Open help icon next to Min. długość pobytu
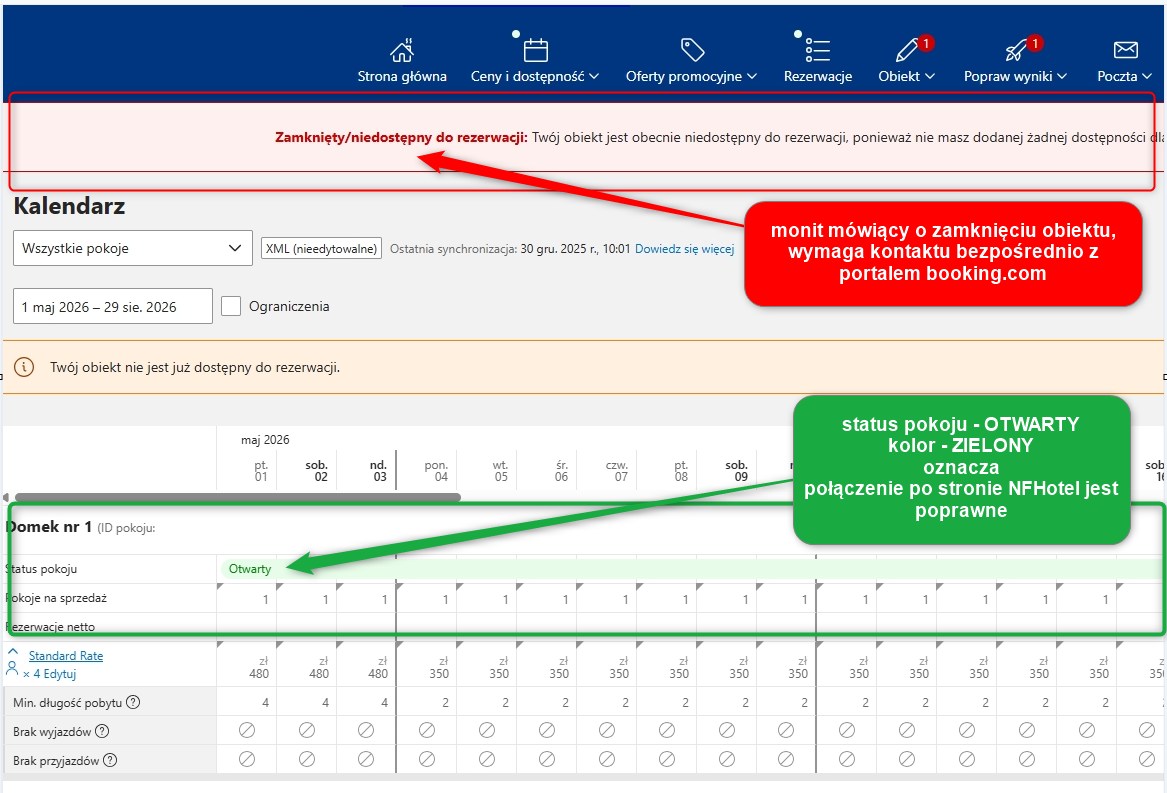The image size is (1167, 793). pyautogui.click(x=133, y=702)
